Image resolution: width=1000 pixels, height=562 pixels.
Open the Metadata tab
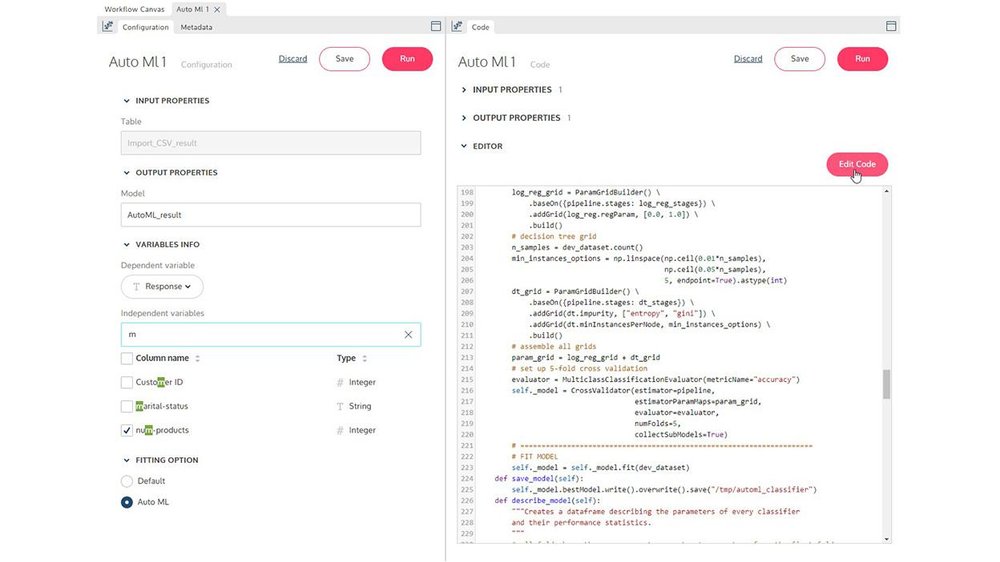tap(196, 27)
